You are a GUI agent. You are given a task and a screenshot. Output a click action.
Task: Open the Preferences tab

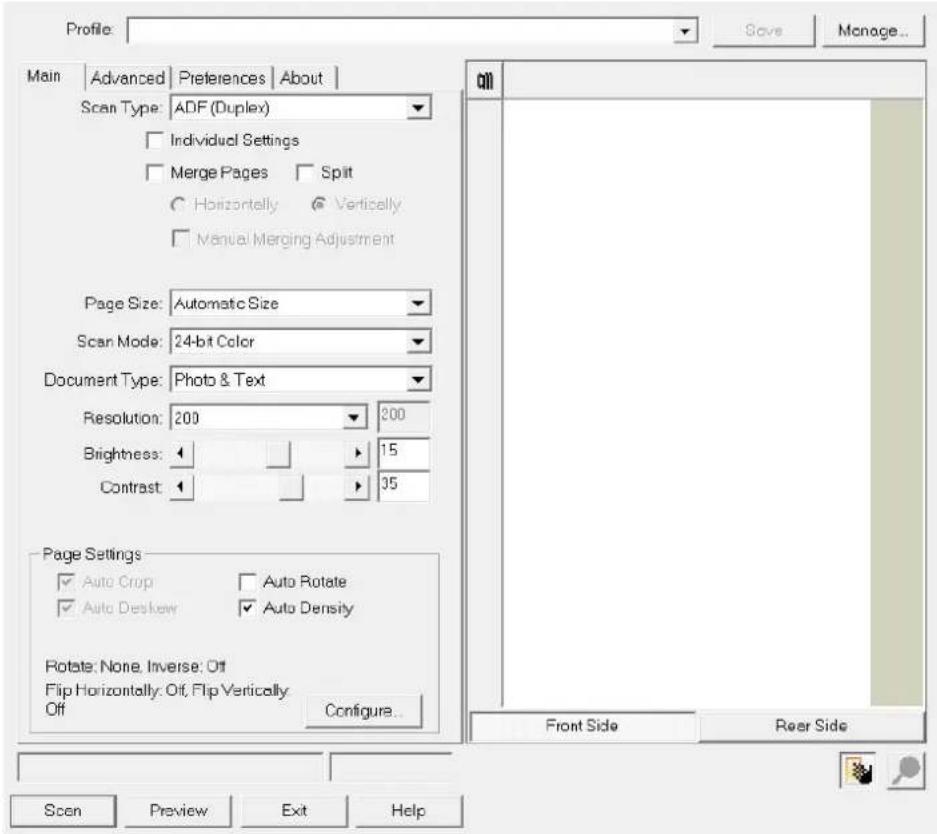222,78
